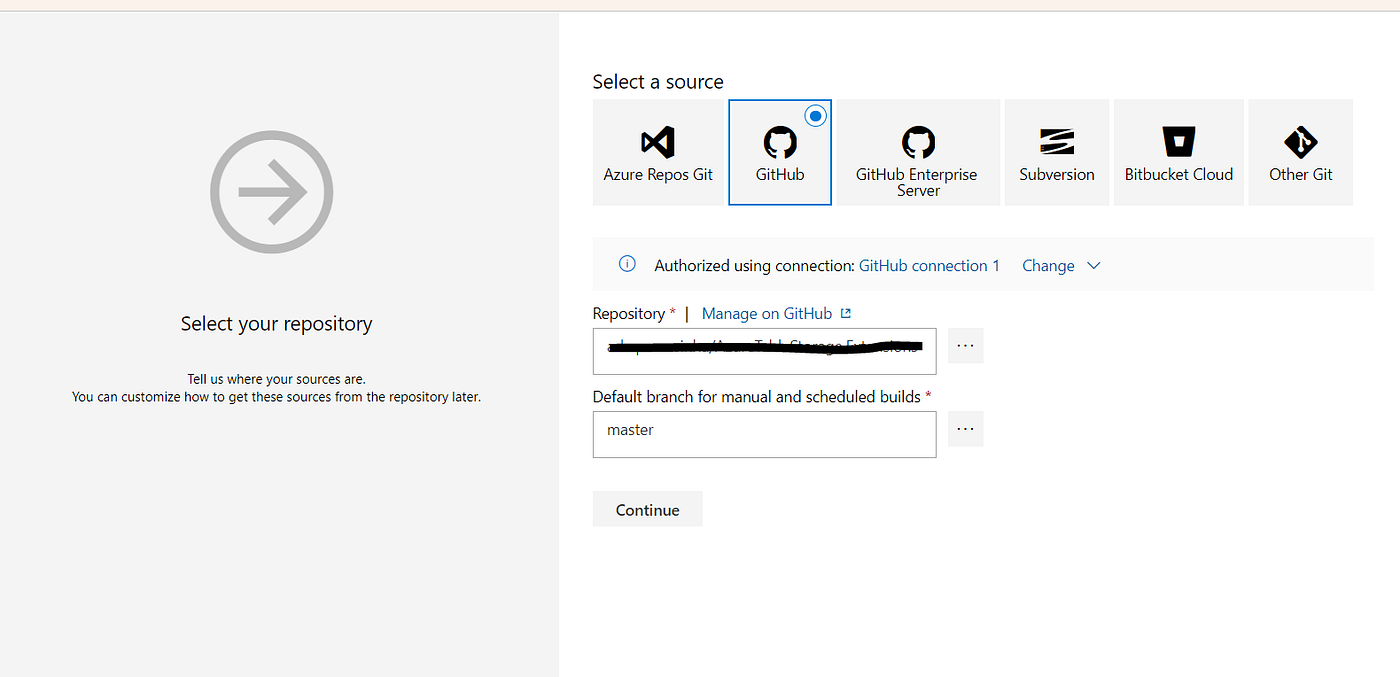Switch source selection to Subversion
This screenshot has width=1400, height=677.
click(1056, 152)
